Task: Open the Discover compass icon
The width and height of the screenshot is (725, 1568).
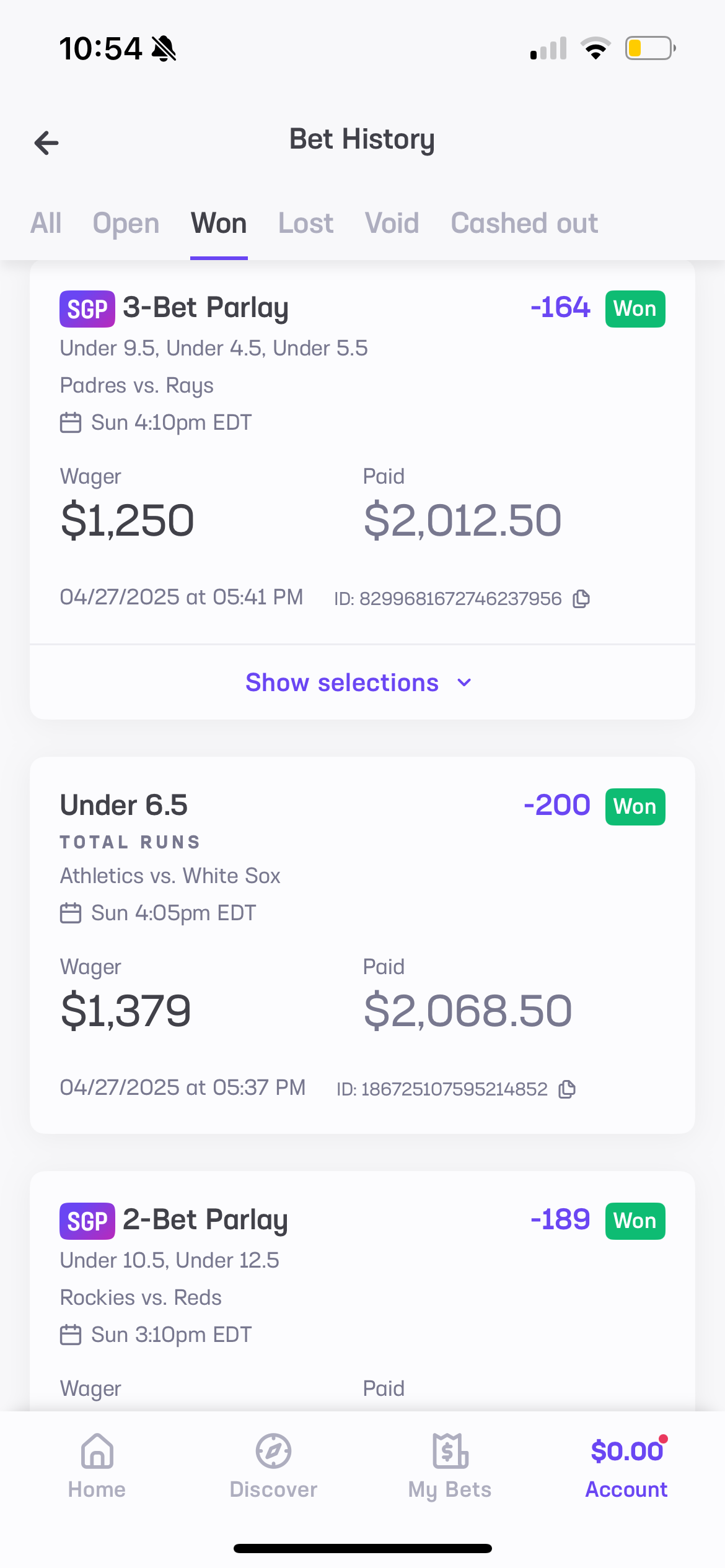Action: point(273,1451)
